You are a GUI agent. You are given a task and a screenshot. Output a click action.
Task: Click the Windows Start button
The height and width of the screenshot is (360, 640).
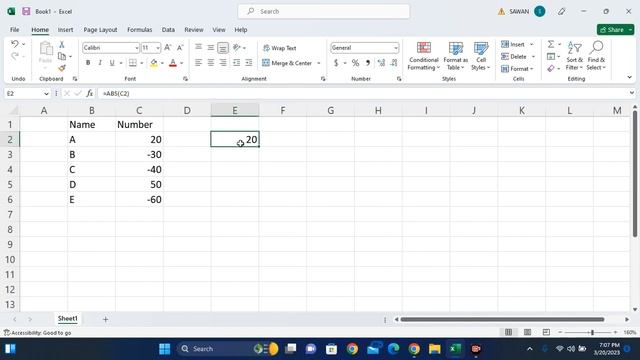pos(164,349)
